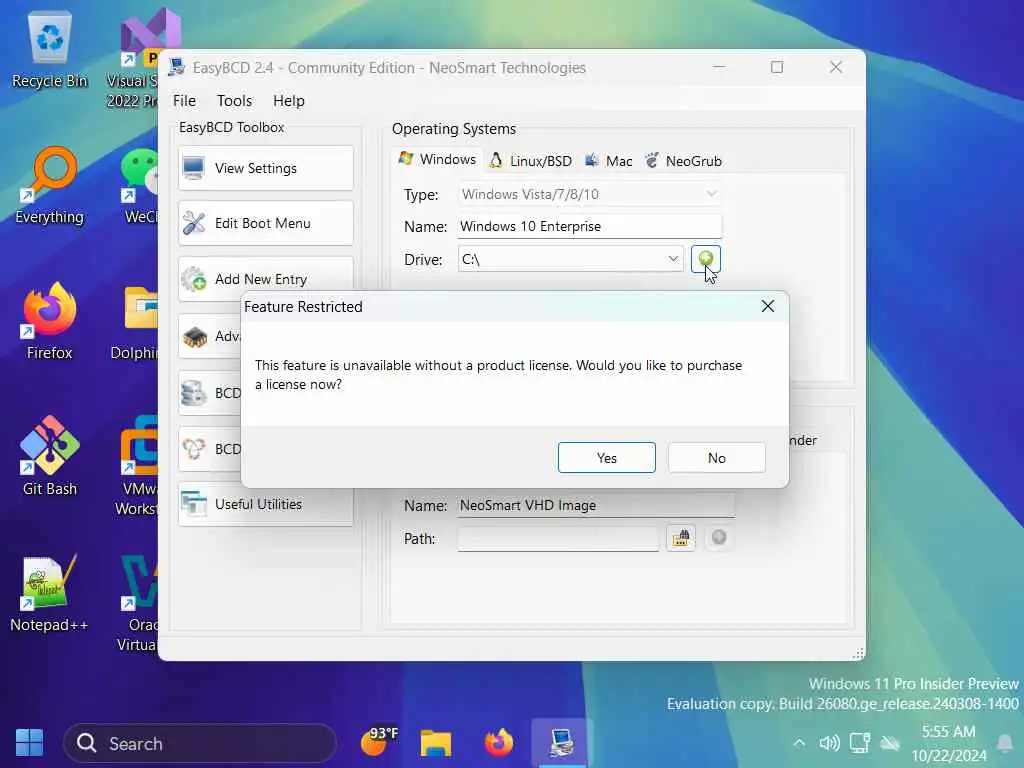Click EasyBCD taskbar button

562,743
